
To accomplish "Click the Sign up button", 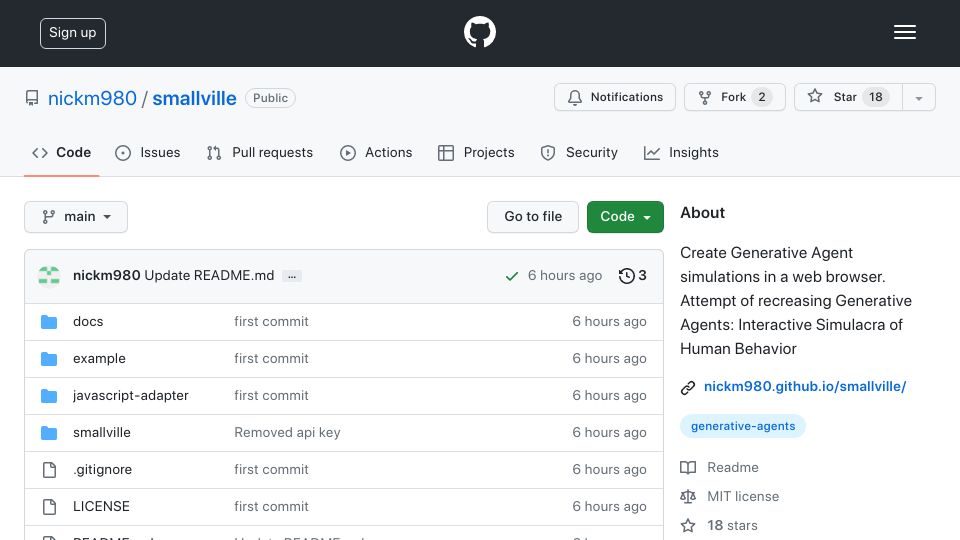I will (x=73, y=33).
